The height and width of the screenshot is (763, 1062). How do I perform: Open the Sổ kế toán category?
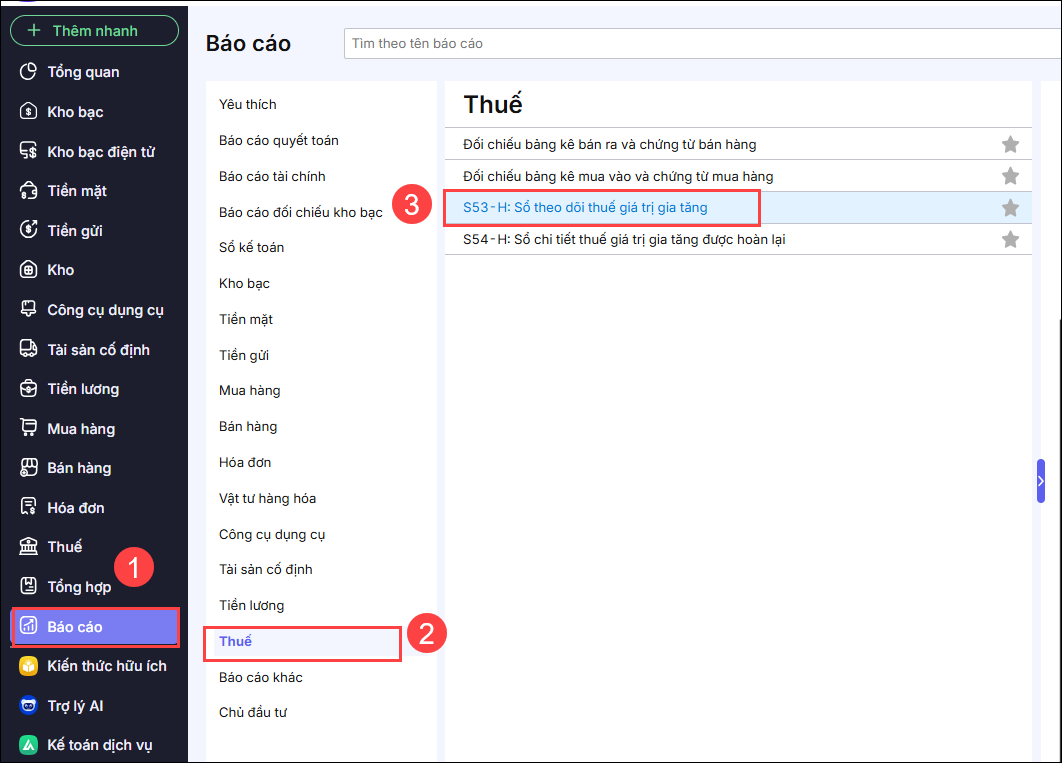(251, 247)
